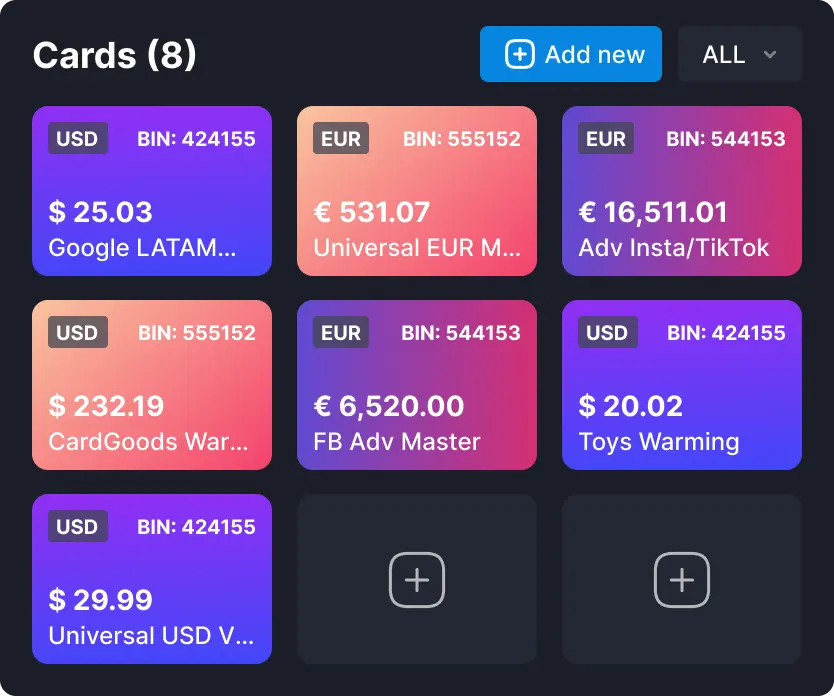The image size is (834, 696).
Task: Expand the ALL filter dropdown
Action: [x=739, y=54]
